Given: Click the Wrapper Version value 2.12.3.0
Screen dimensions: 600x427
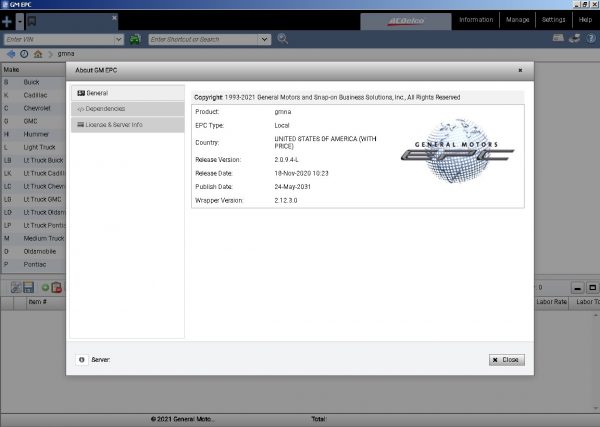Looking at the screenshot, I should [285, 200].
